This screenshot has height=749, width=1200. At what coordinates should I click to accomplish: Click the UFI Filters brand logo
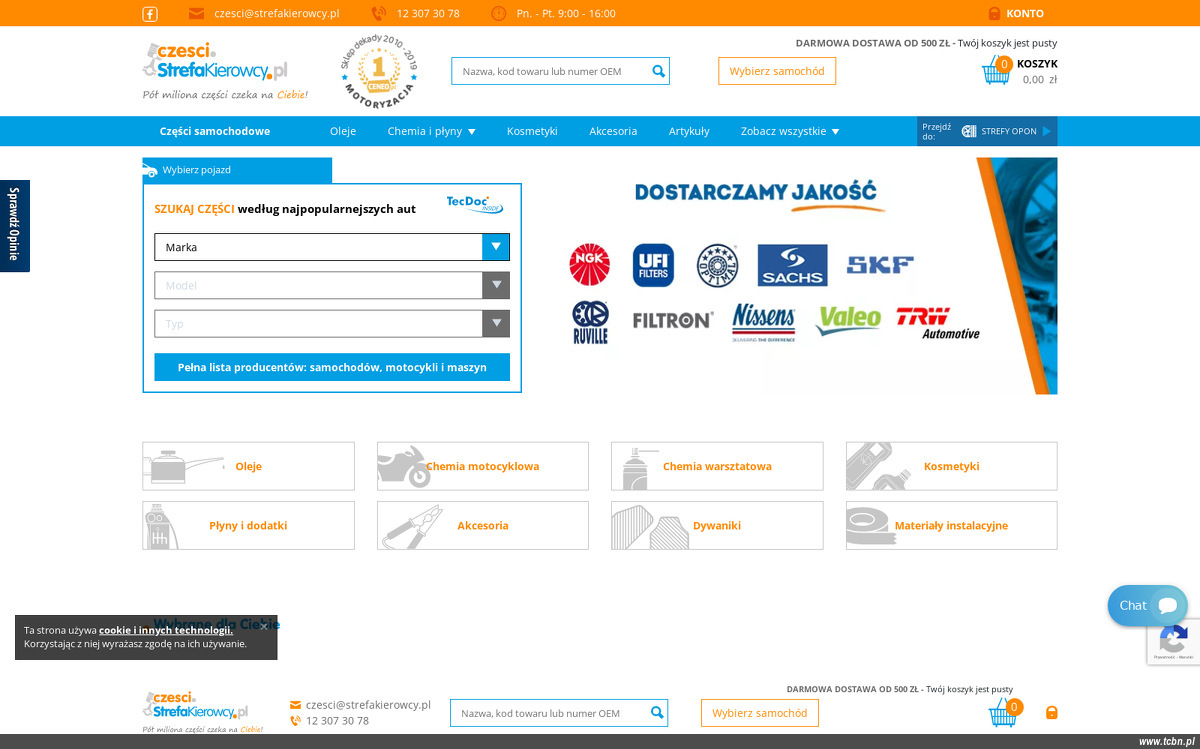(x=653, y=265)
